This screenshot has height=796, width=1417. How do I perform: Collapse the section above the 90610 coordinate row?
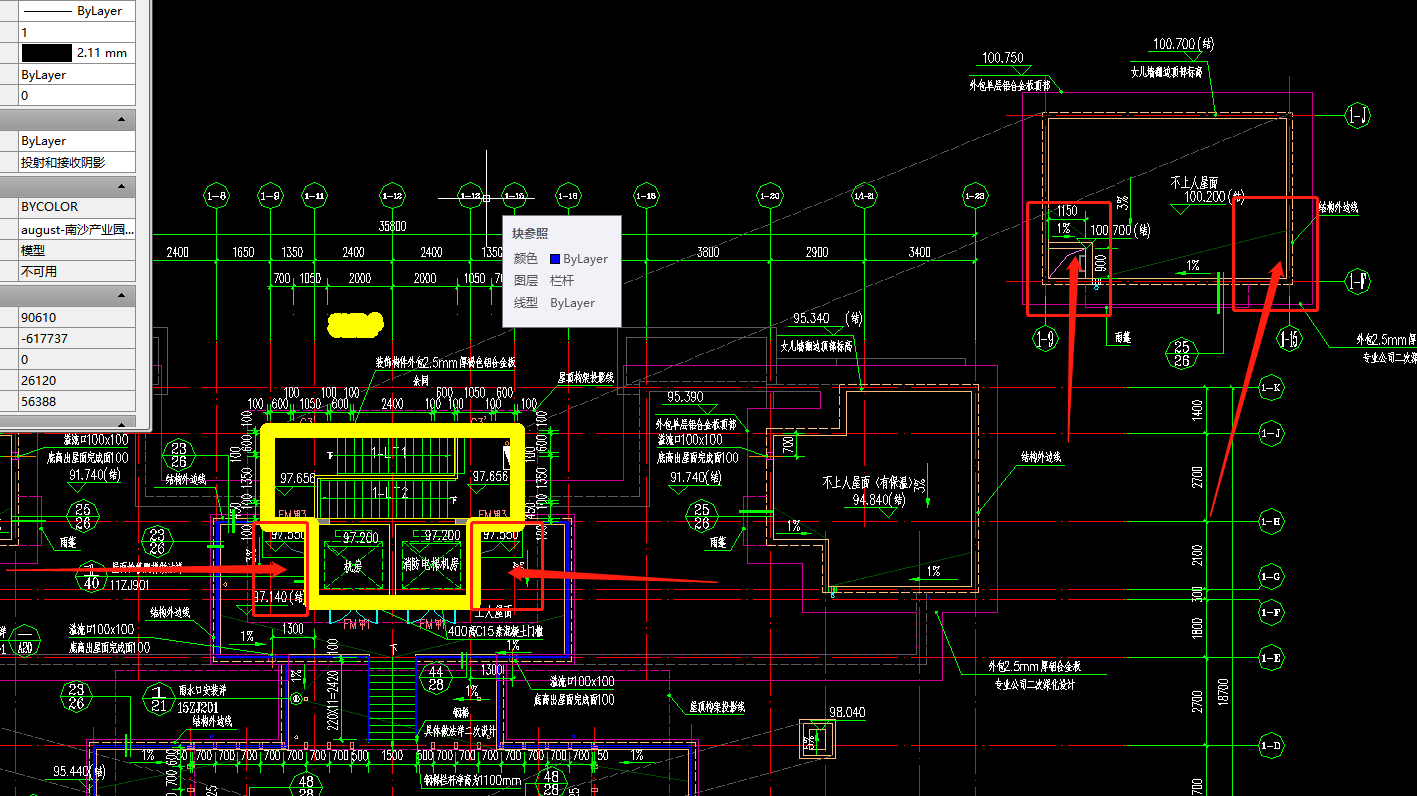point(122,296)
